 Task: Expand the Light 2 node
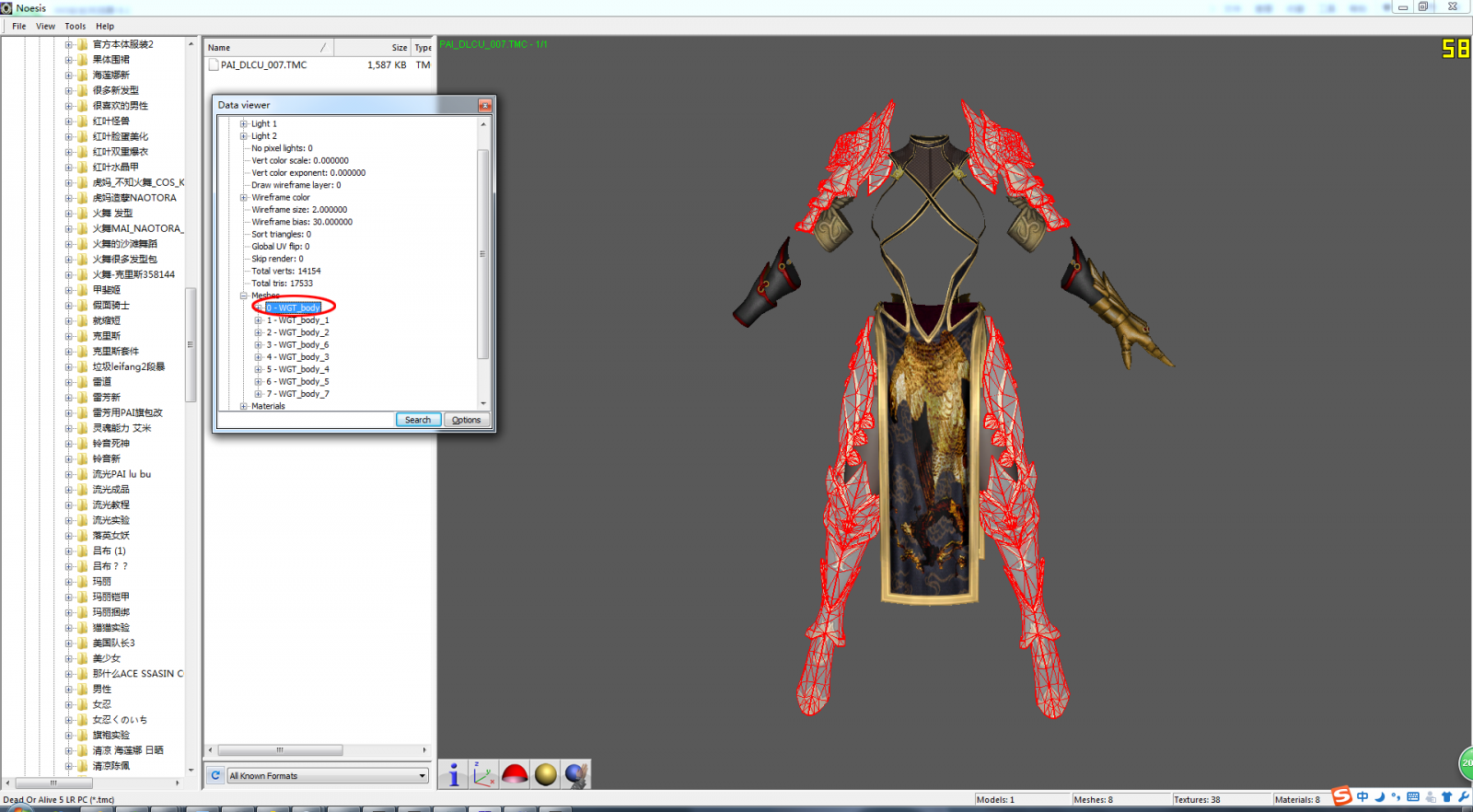coord(244,136)
